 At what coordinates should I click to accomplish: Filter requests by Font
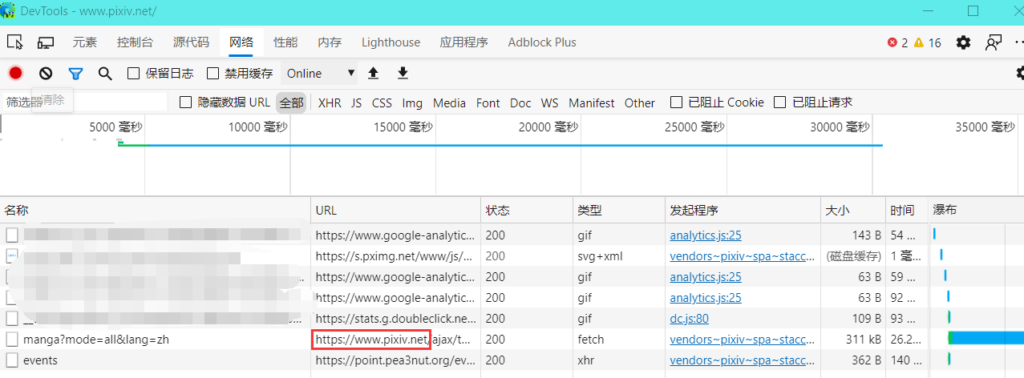(x=488, y=102)
